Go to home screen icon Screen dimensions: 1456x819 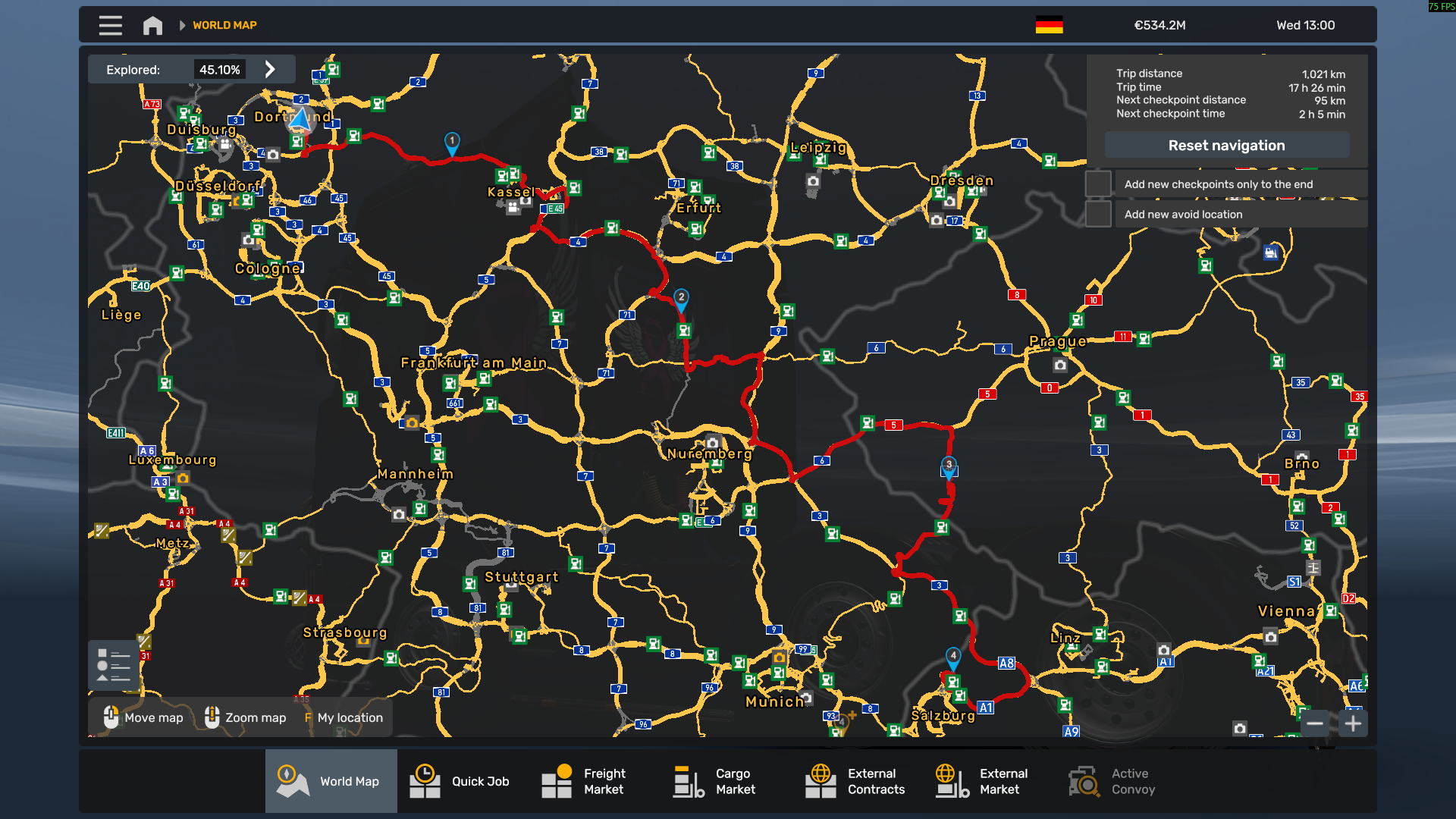(152, 25)
